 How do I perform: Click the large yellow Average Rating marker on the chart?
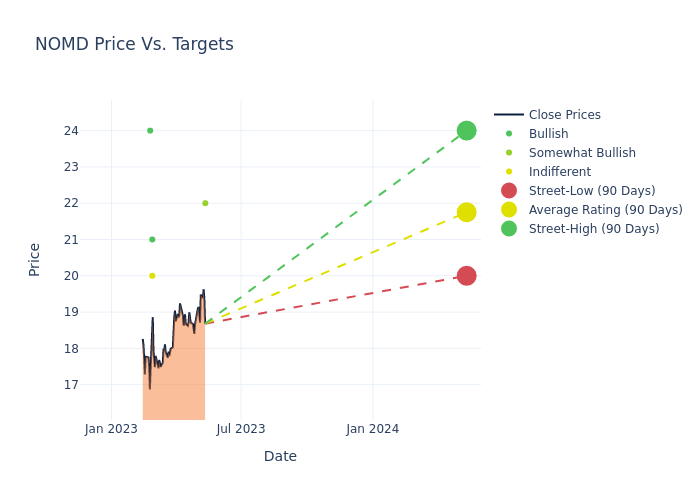pyautogui.click(x=466, y=212)
